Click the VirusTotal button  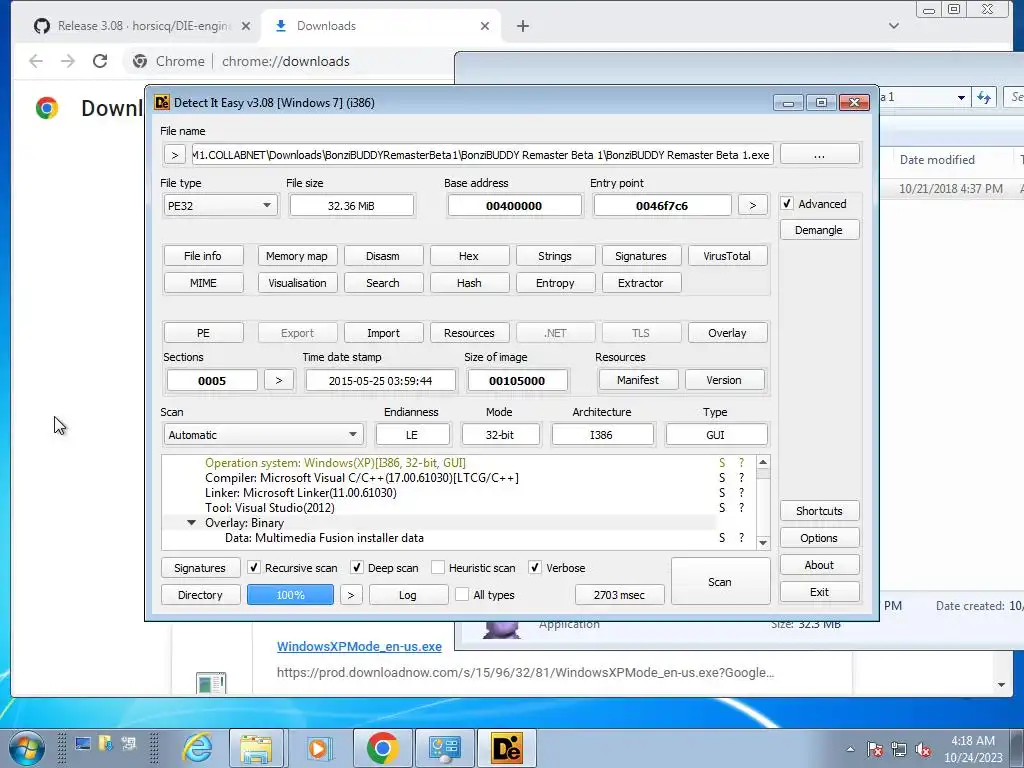coord(727,255)
